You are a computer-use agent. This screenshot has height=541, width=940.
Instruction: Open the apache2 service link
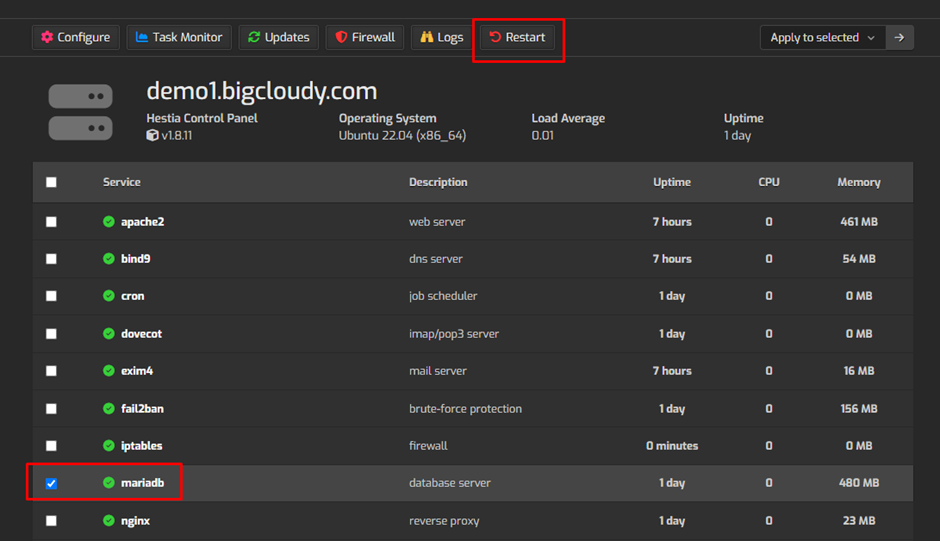(143, 222)
